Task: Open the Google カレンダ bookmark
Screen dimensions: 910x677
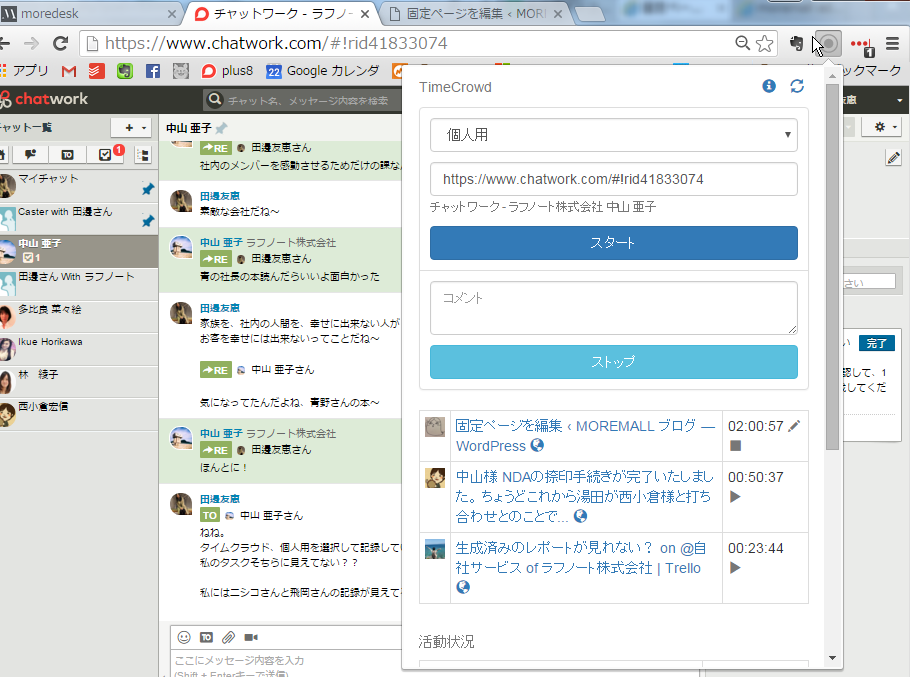Action: pos(323,71)
